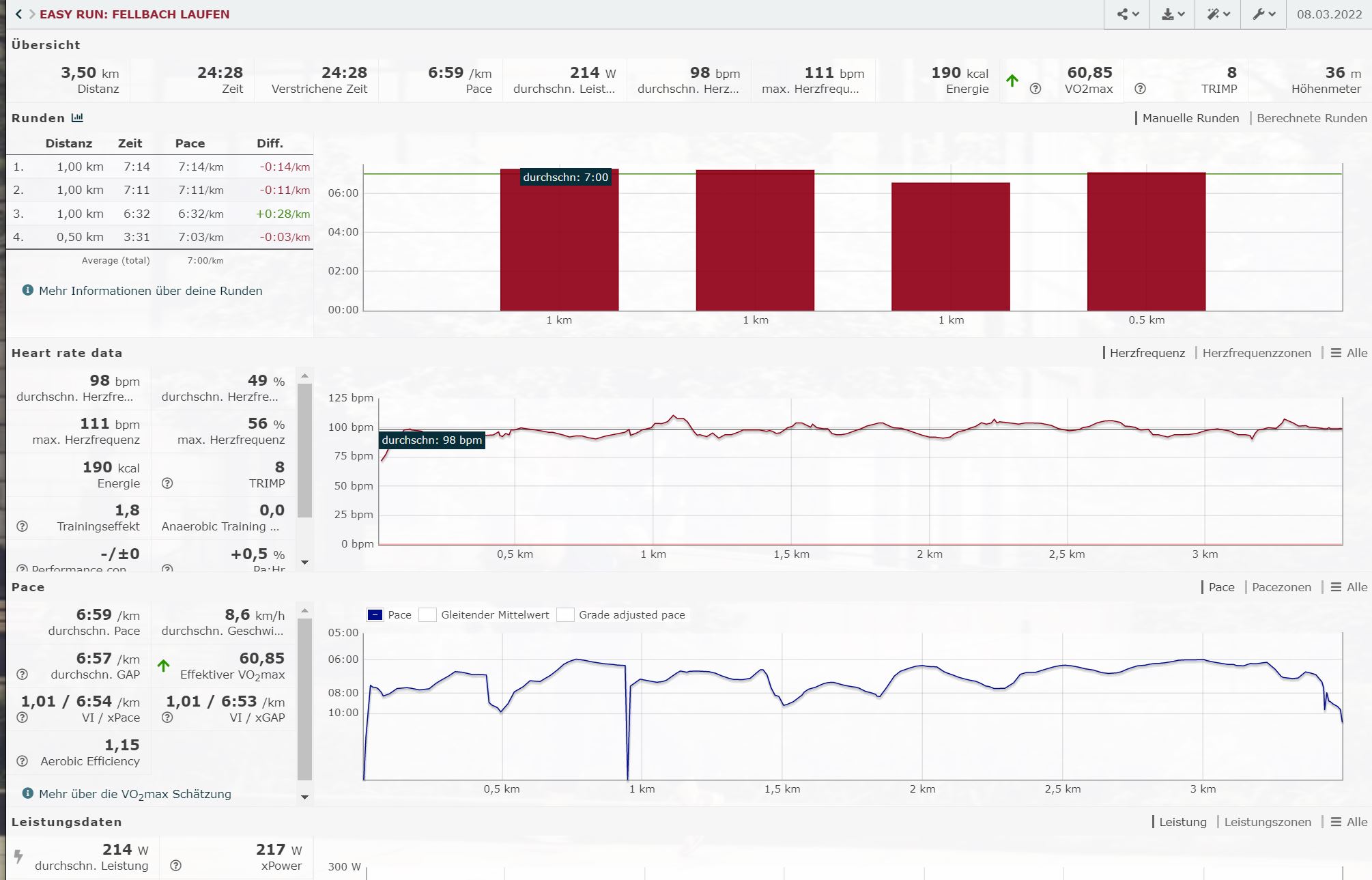Open the share dropdown menu
The height and width of the screenshot is (880, 1372).
pyautogui.click(x=1128, y=14)
